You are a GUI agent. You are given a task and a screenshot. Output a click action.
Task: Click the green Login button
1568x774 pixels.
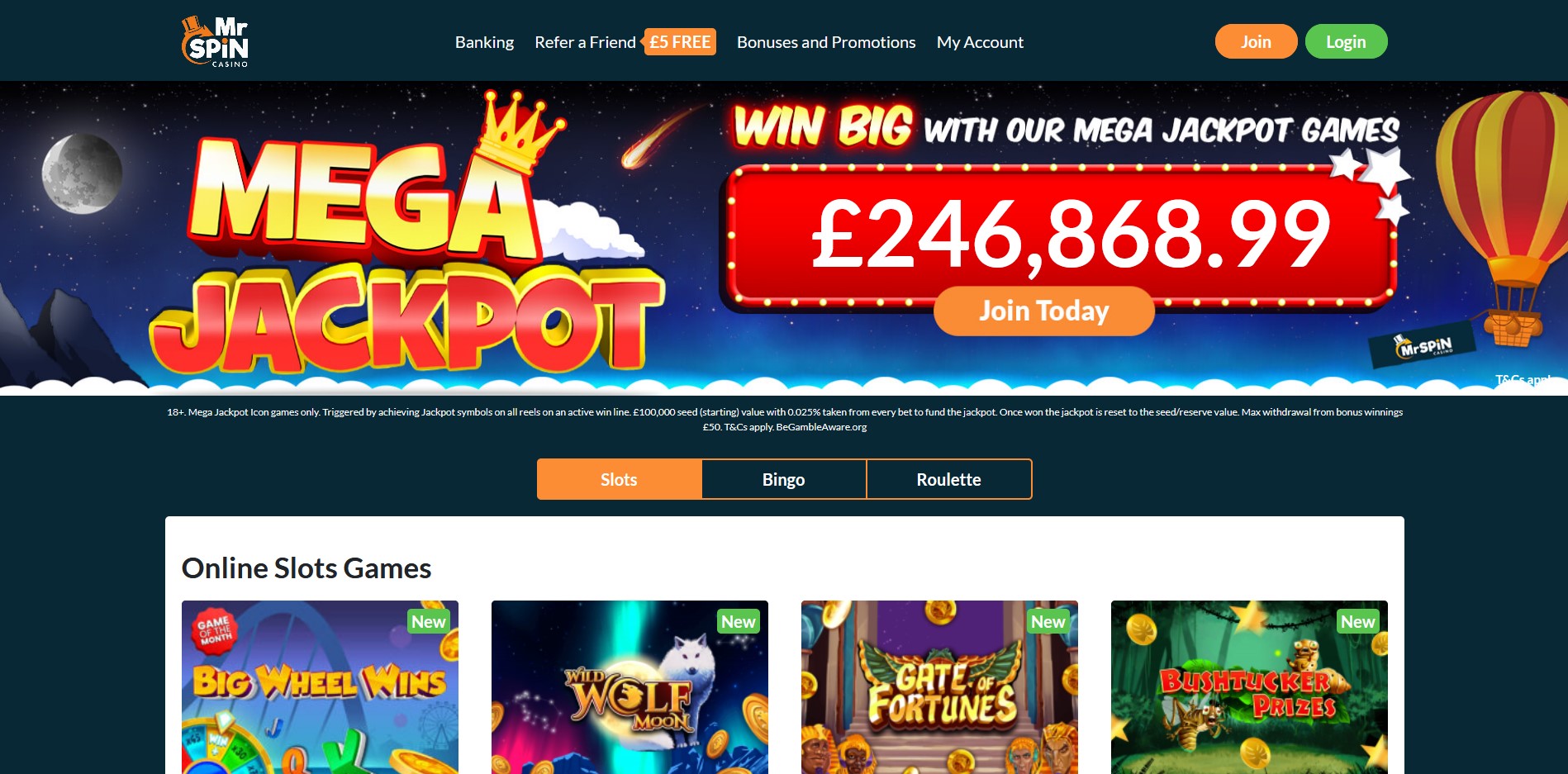point(1346,41)
